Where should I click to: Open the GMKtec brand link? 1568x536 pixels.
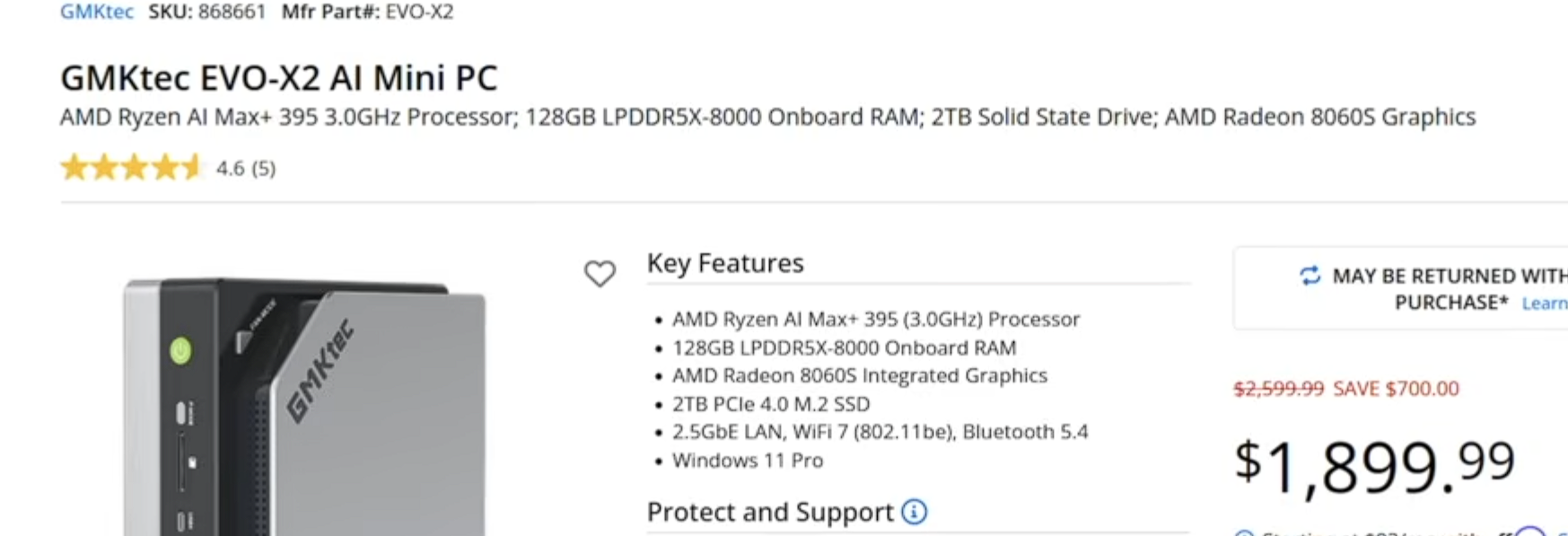tap(96, 12)
